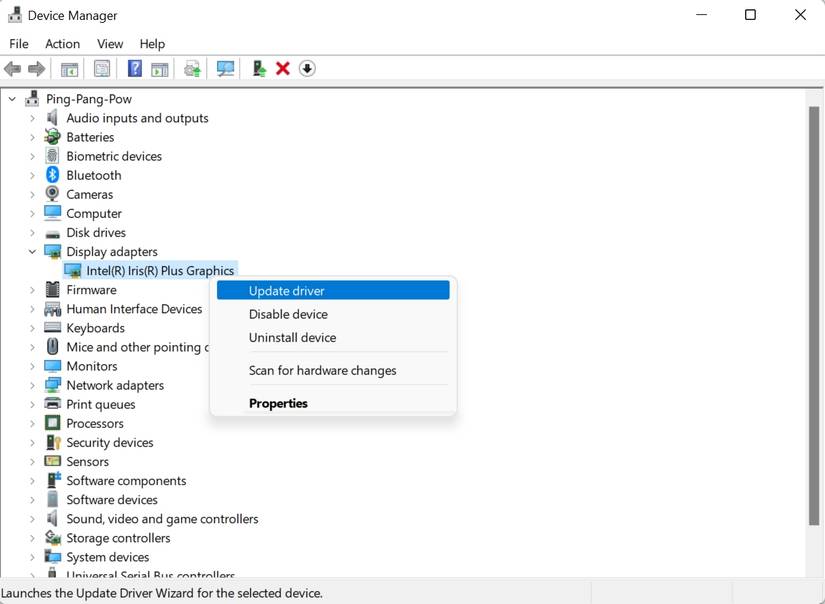
Task: Open the File menu
Action: point(19,44)
